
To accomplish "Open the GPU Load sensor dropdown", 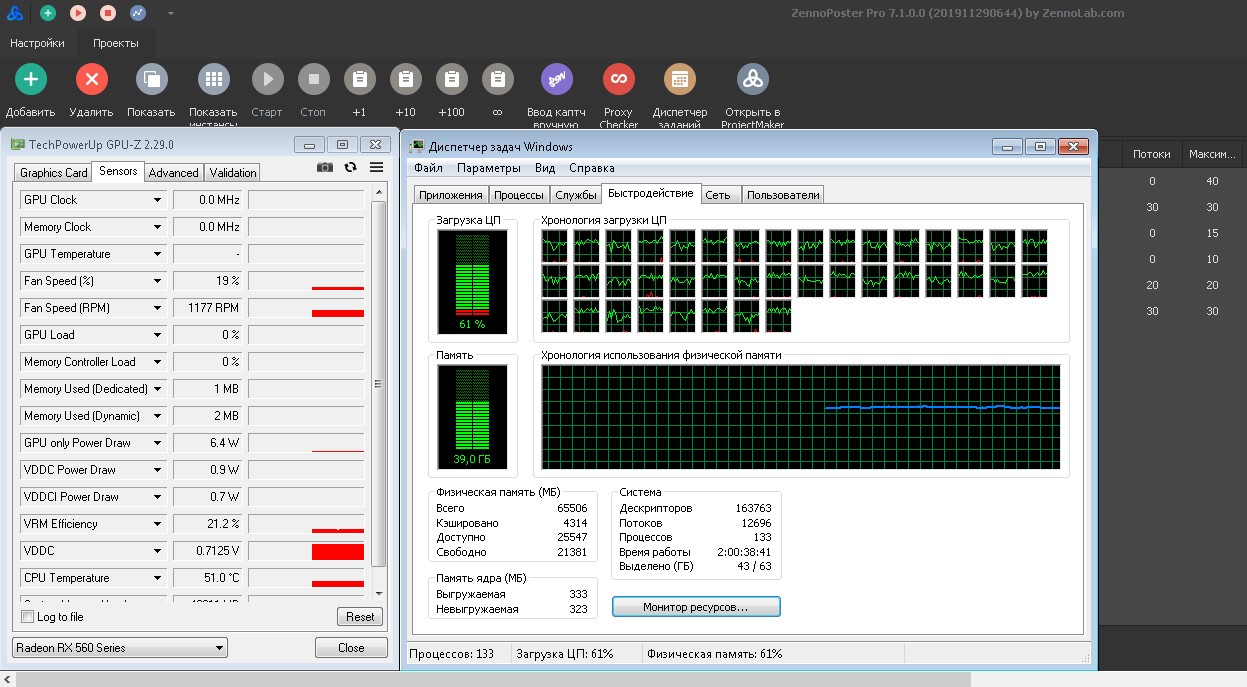I will (158, 335).
